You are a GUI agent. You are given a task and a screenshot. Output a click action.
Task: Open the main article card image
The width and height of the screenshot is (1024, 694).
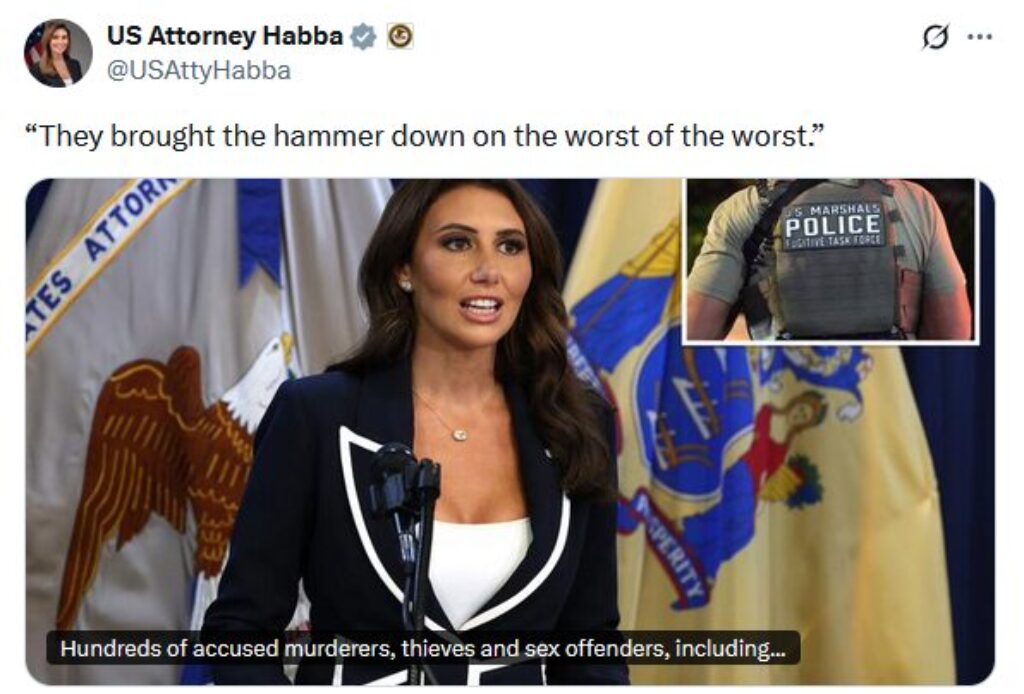(x=510, y=432)
